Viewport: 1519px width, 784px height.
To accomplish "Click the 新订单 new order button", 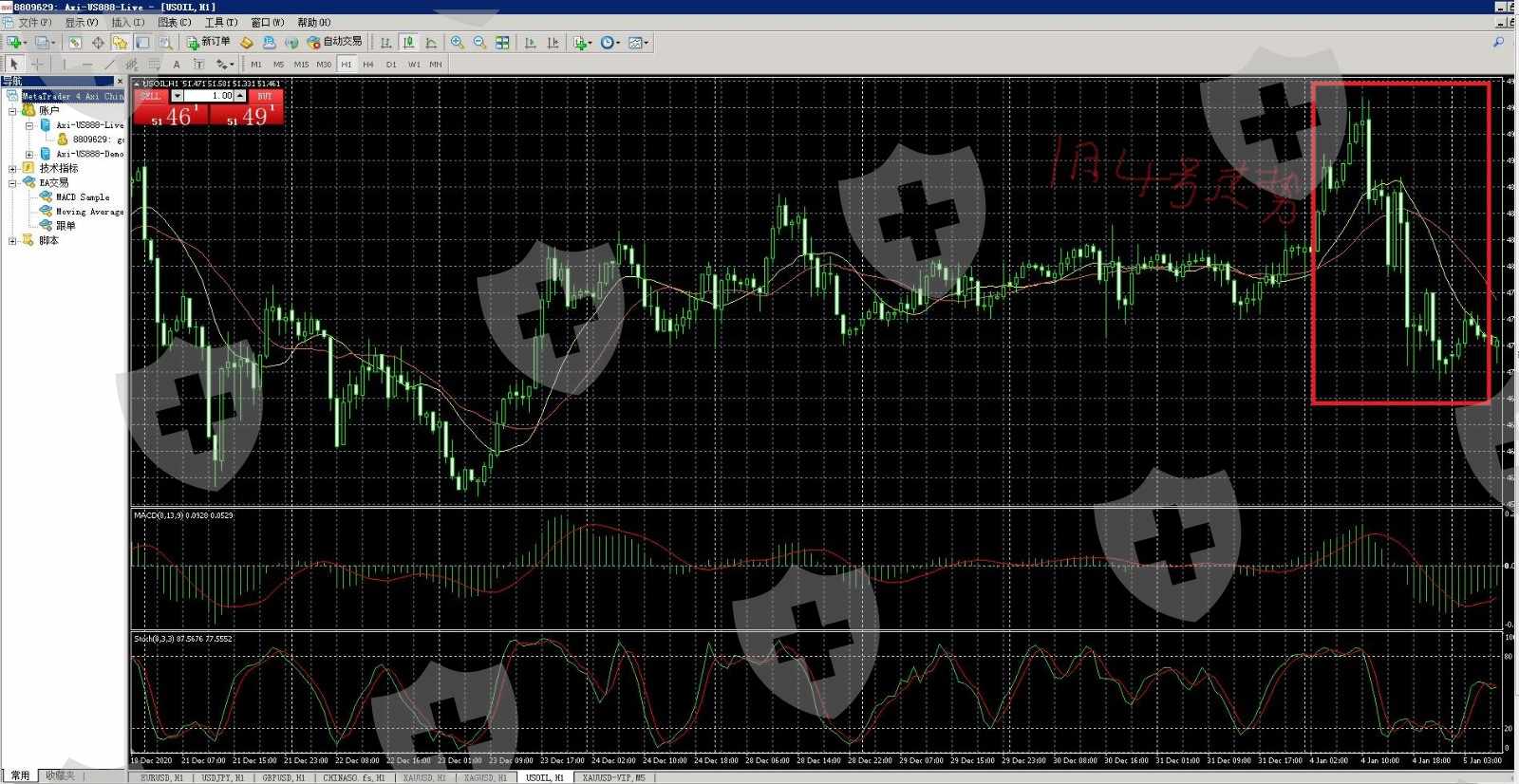I will click(x=209, y=42).
